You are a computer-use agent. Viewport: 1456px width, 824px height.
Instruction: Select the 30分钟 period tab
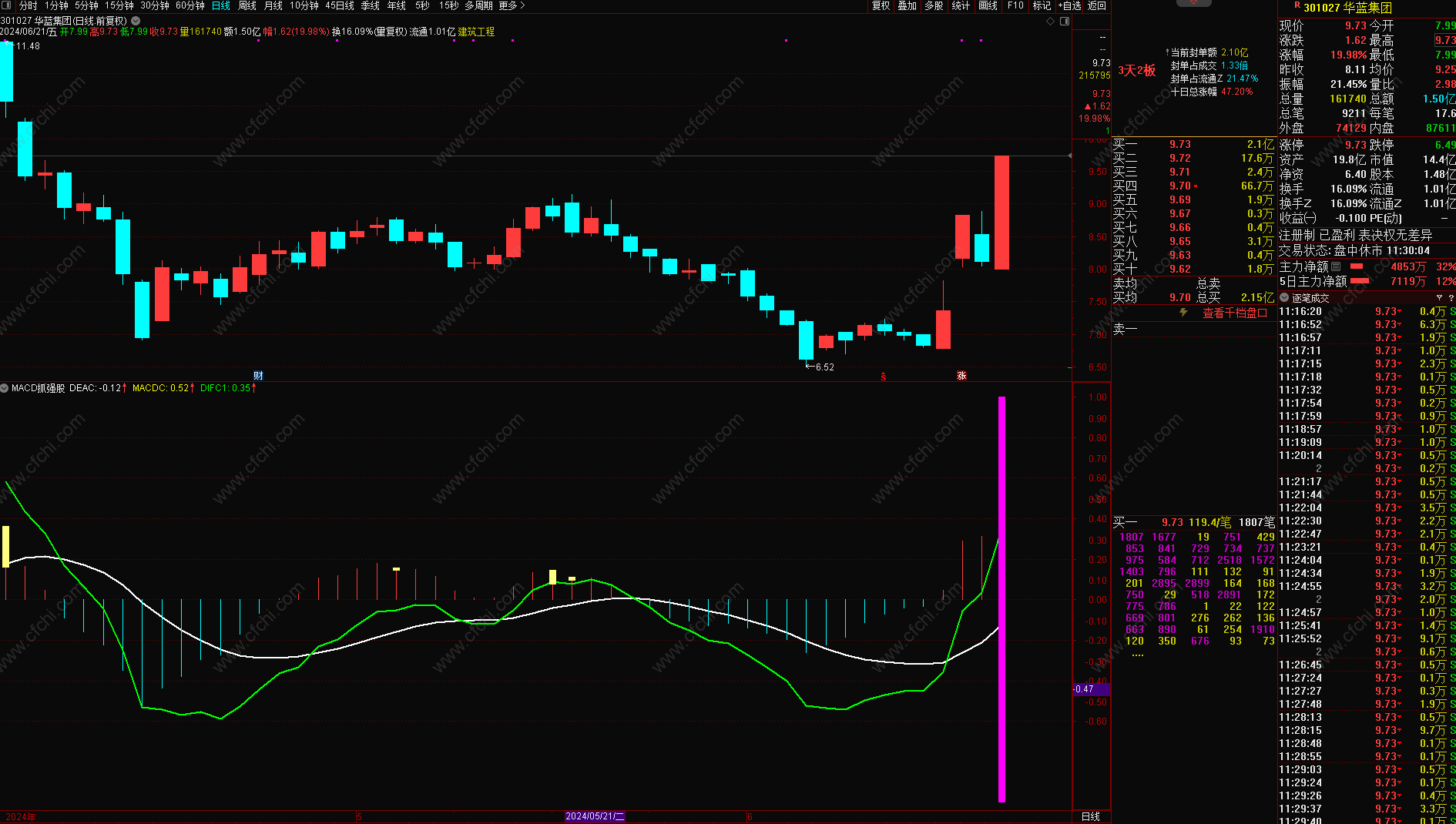tap(155, 5)
